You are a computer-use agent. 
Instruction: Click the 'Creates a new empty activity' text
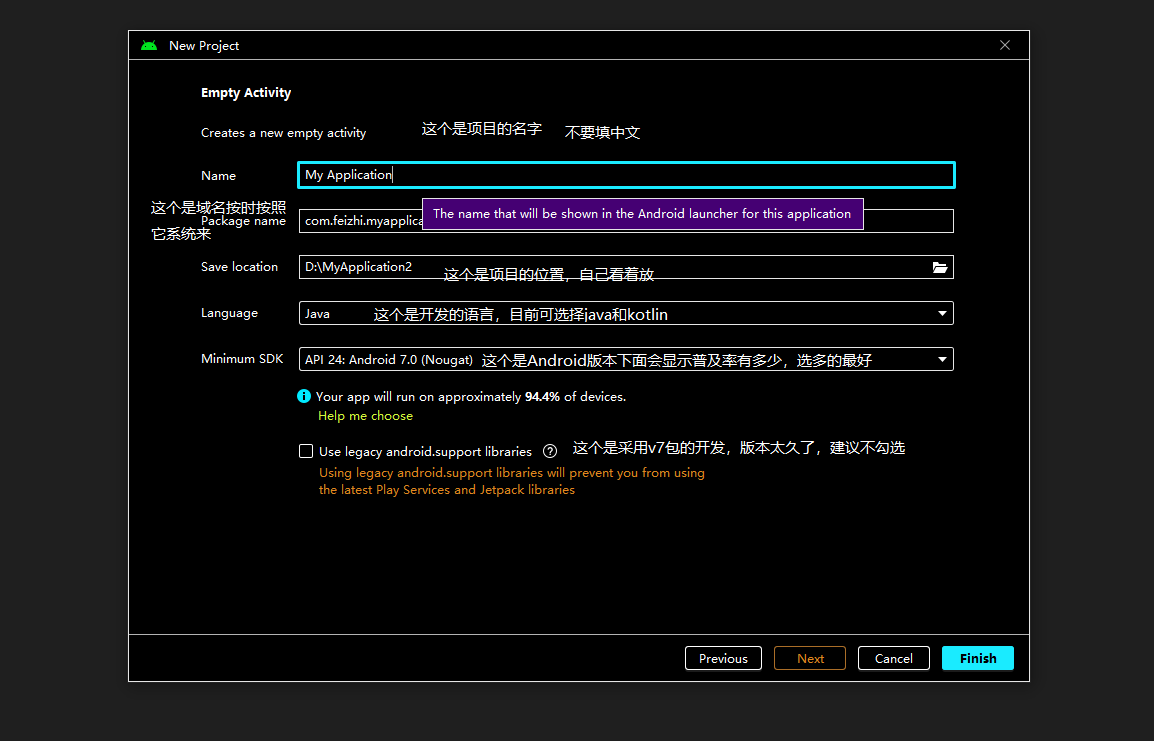[x=283, y=133]
